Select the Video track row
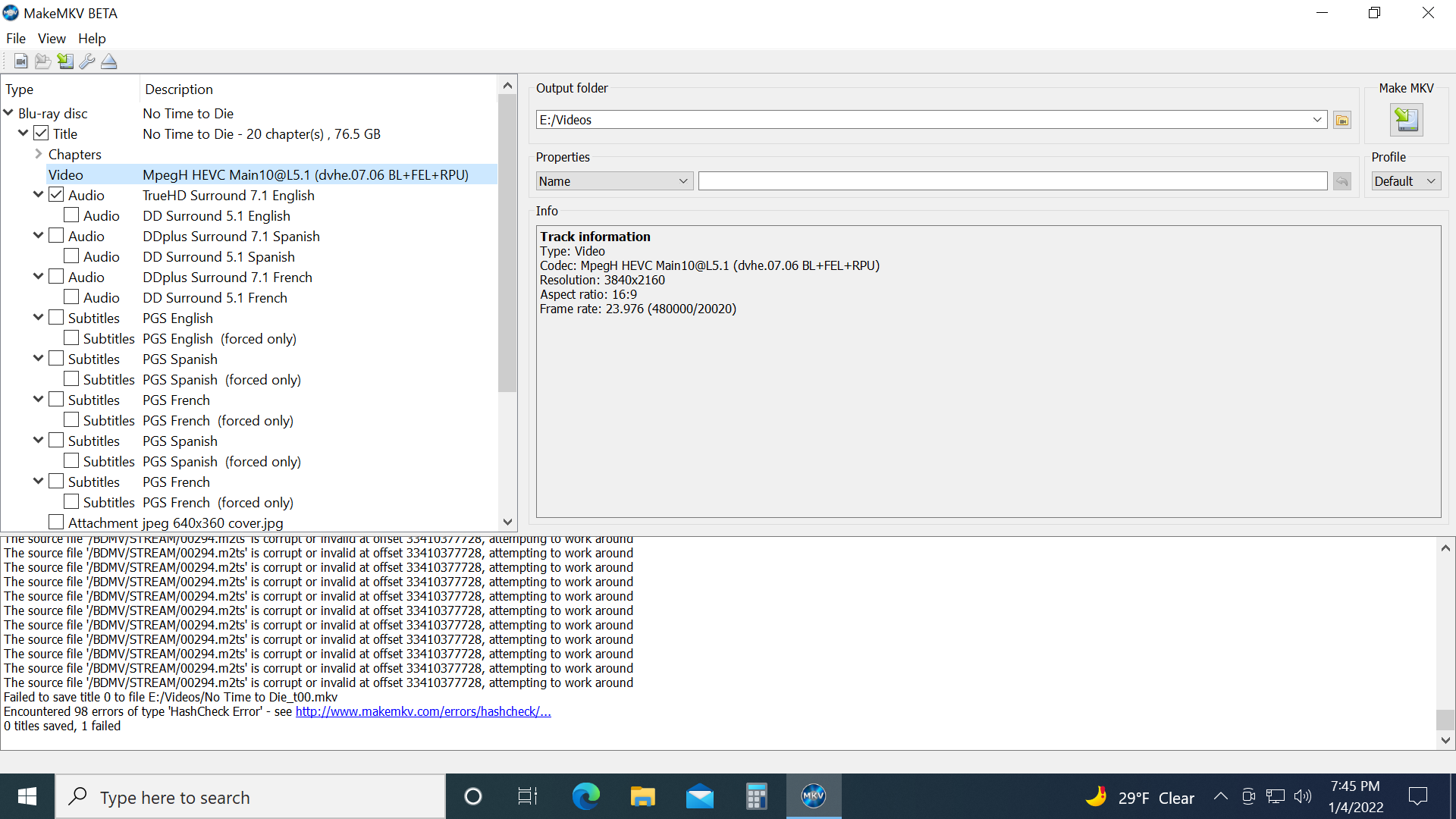 (x=271, y=174)
